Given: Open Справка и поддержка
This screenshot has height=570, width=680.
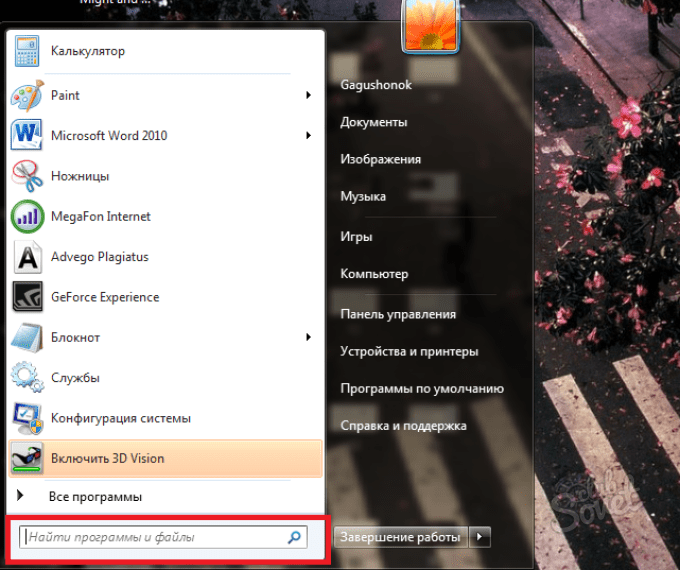Looking at the screenshot, I should point(403,426).
